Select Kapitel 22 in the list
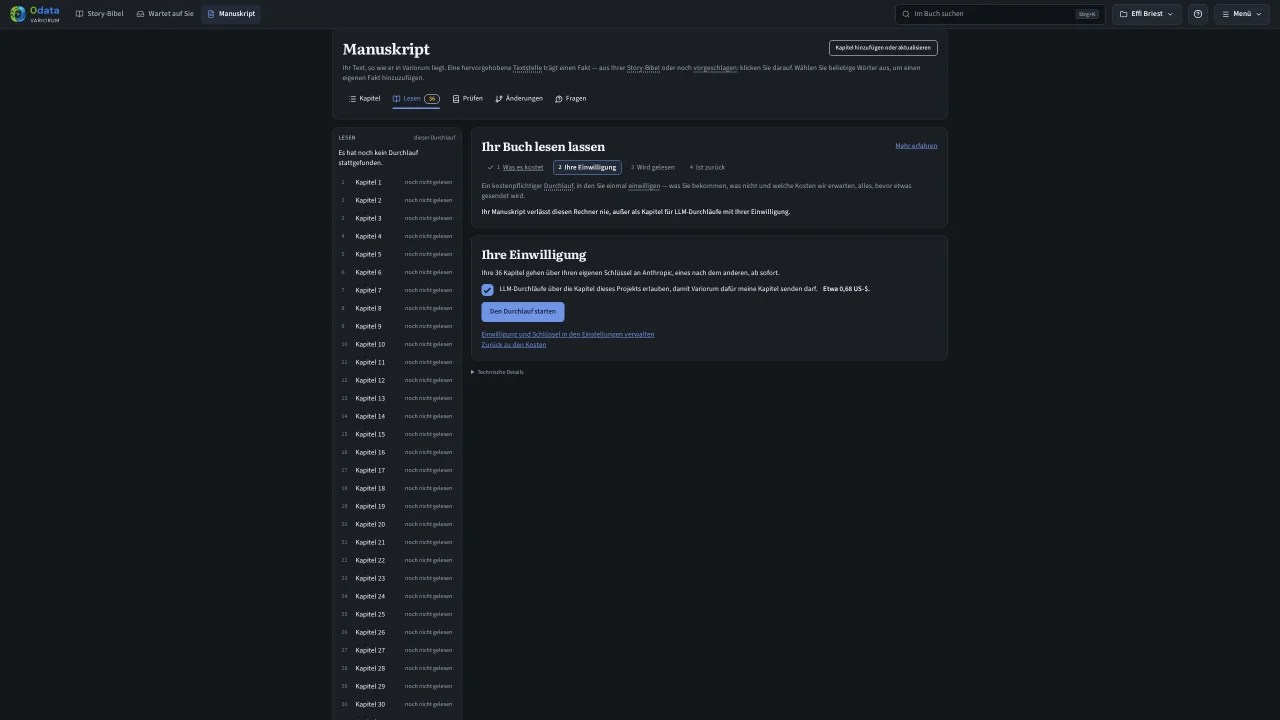 tap(397, 561)
